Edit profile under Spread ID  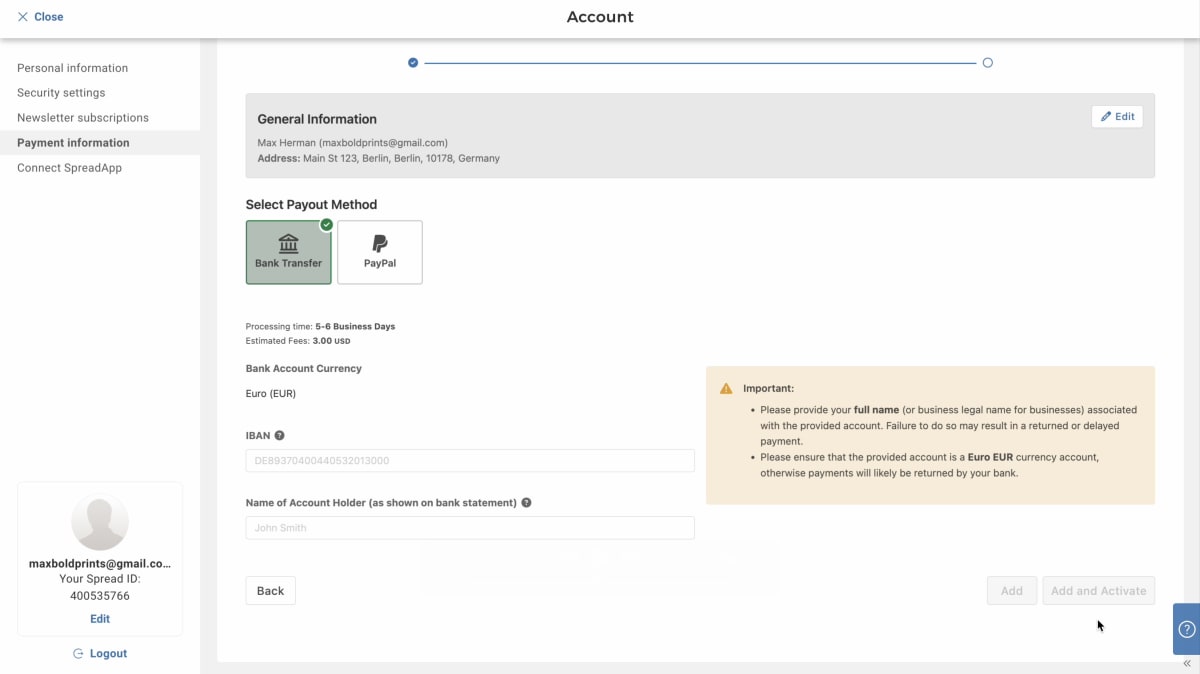point(100,619)
